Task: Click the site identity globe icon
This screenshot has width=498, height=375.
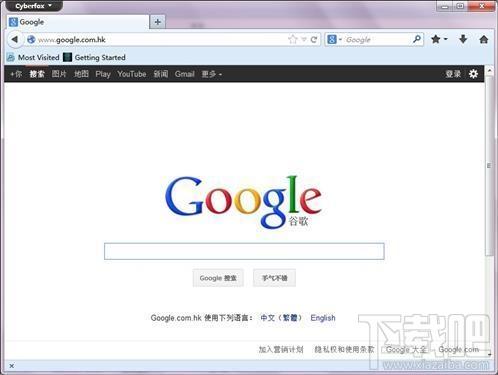Action: [31, 39]
